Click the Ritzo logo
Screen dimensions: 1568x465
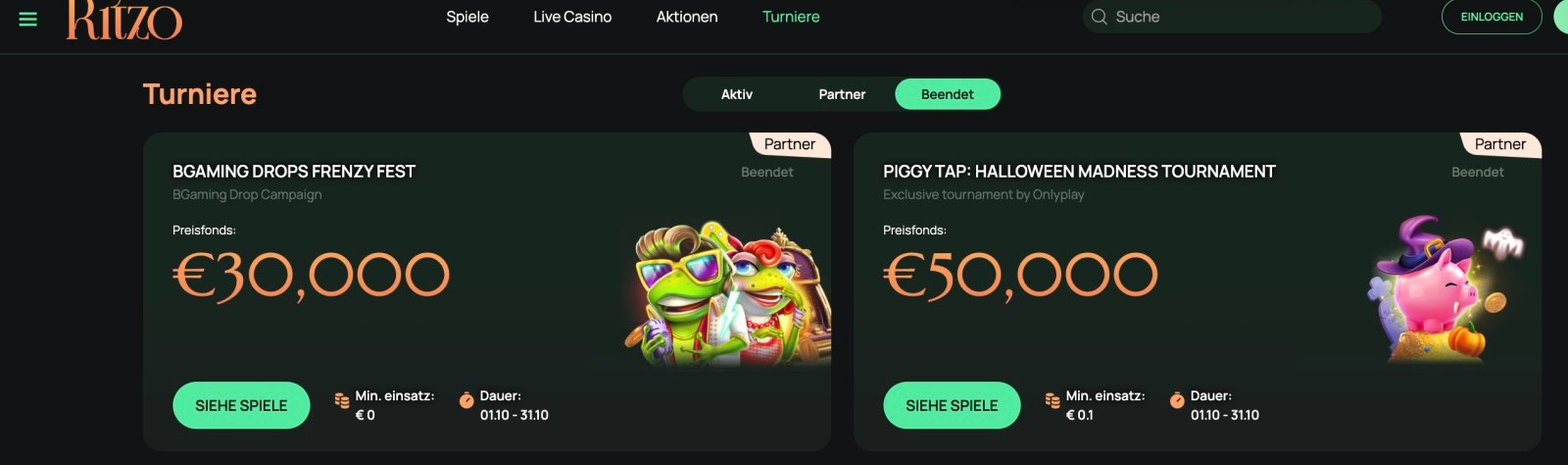123,20
